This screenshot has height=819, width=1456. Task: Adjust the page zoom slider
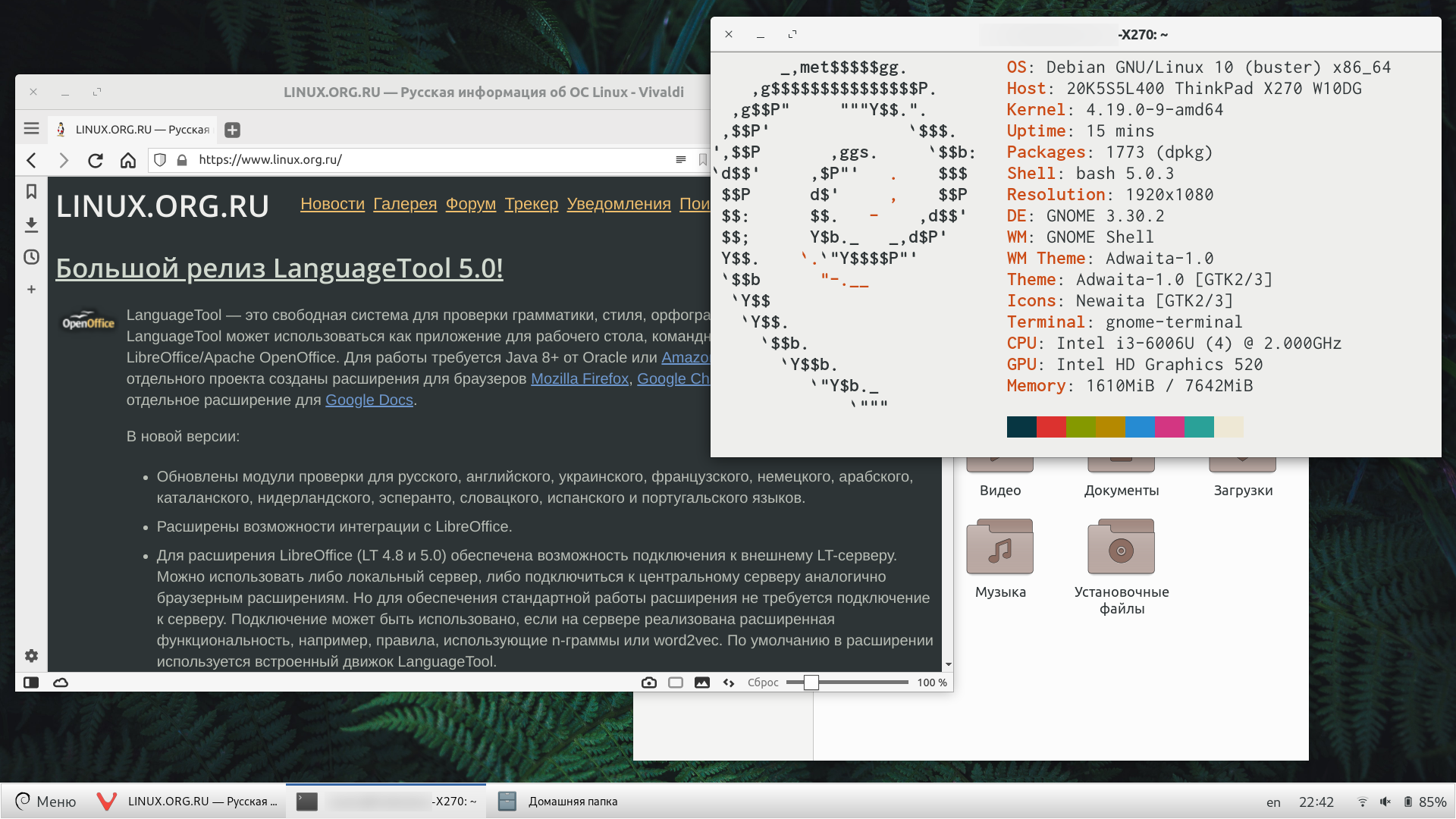click(x=847, y=682)
